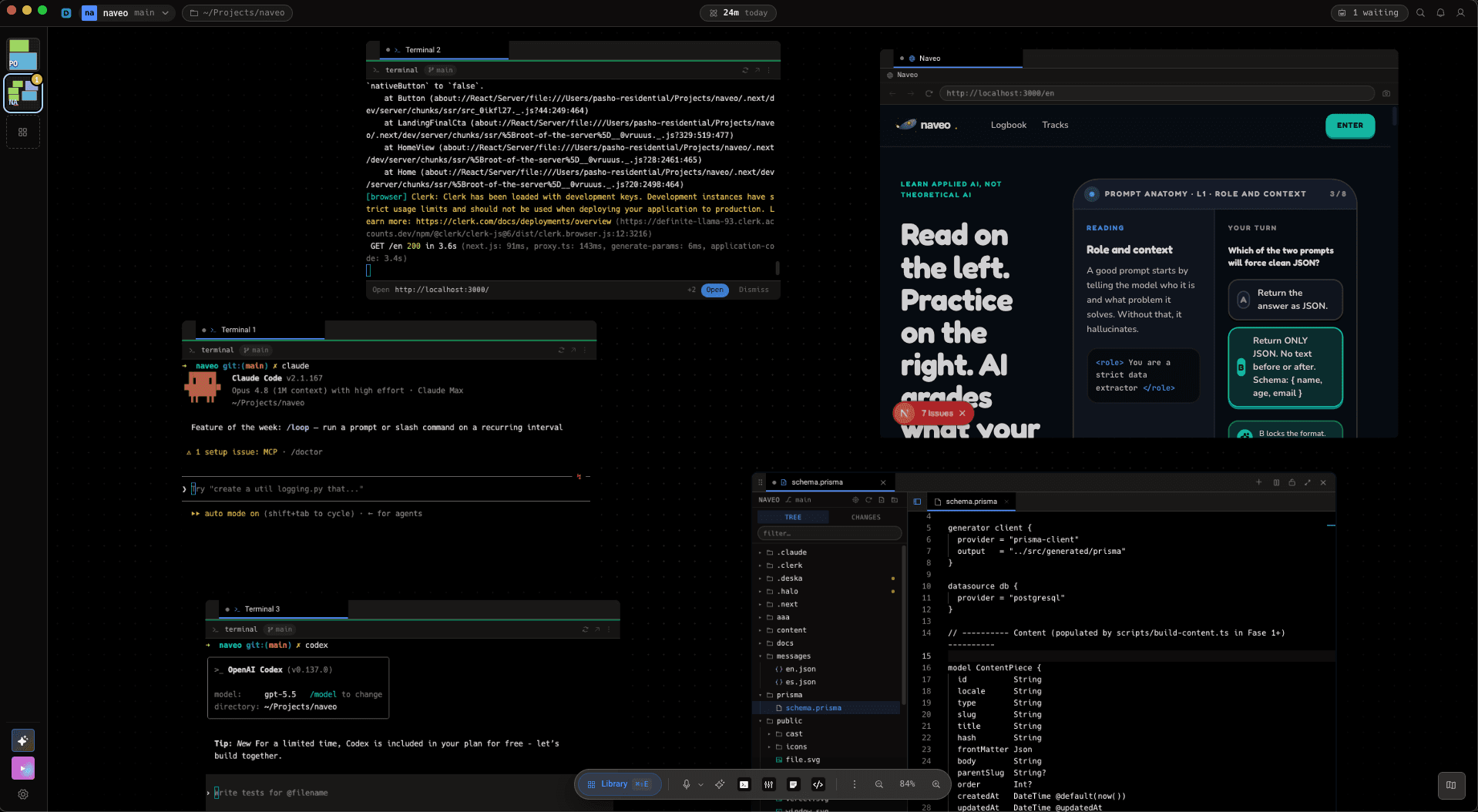Click the purple gradient app icon in the sidebar
1478x812 pixels.
pos(23,768)
